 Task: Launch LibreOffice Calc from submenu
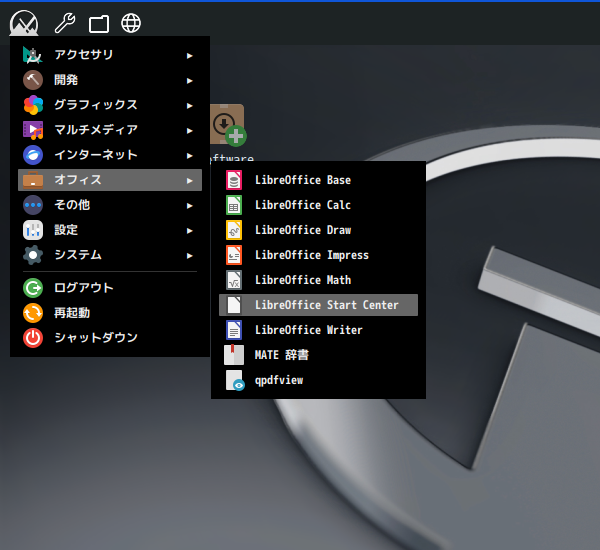click(x=318, y=205)
